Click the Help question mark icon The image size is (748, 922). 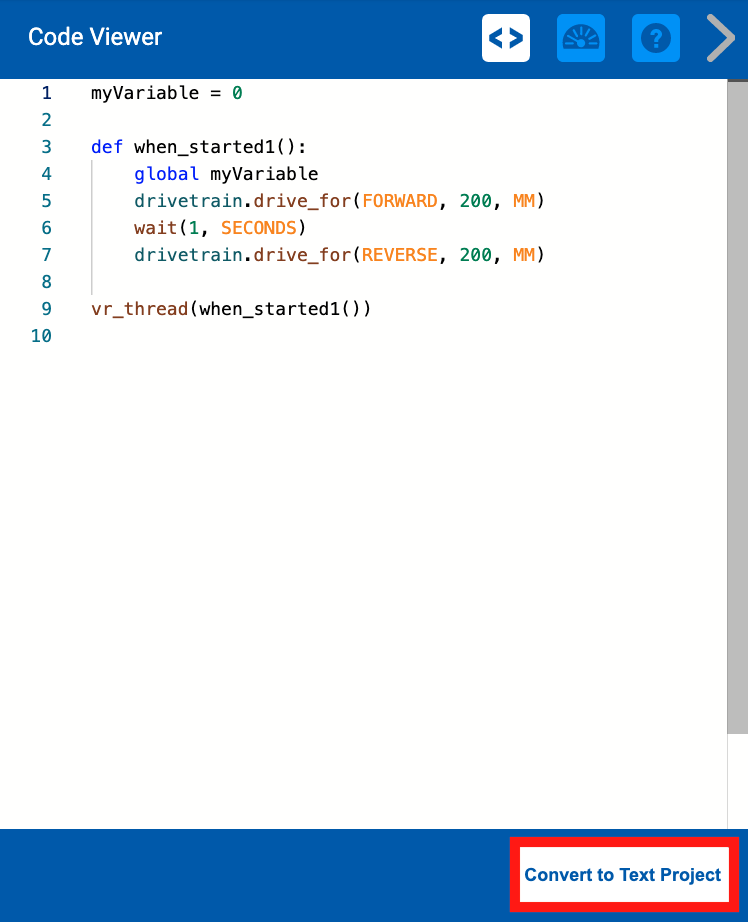tap(656, 38)
